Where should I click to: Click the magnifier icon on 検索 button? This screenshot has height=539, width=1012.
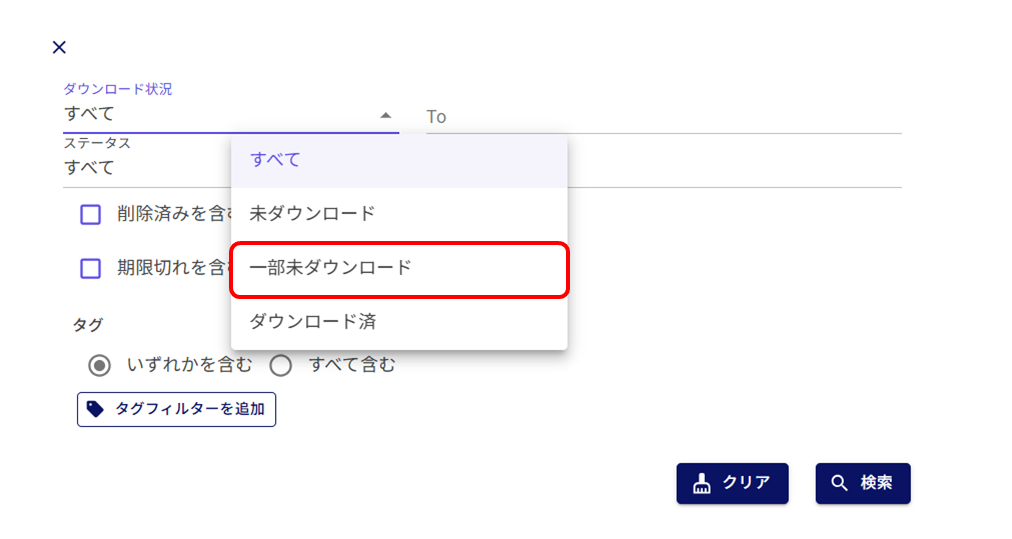click(839, 483)
